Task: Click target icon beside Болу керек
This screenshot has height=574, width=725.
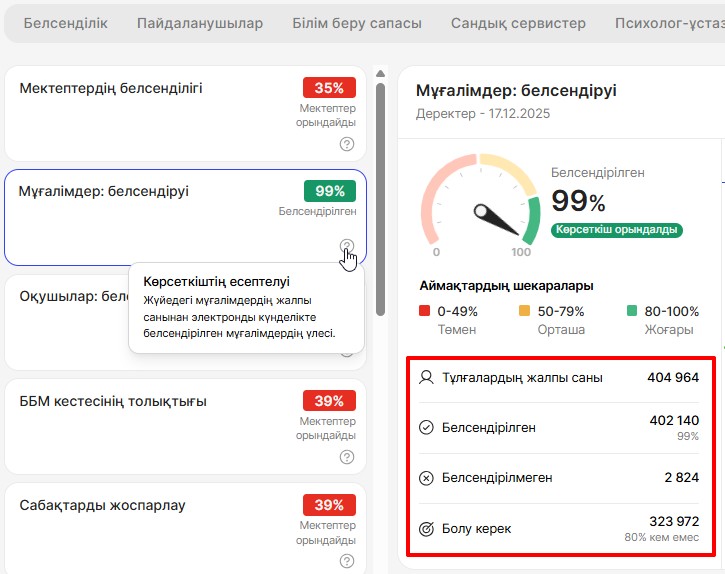Action: (426, 529)
